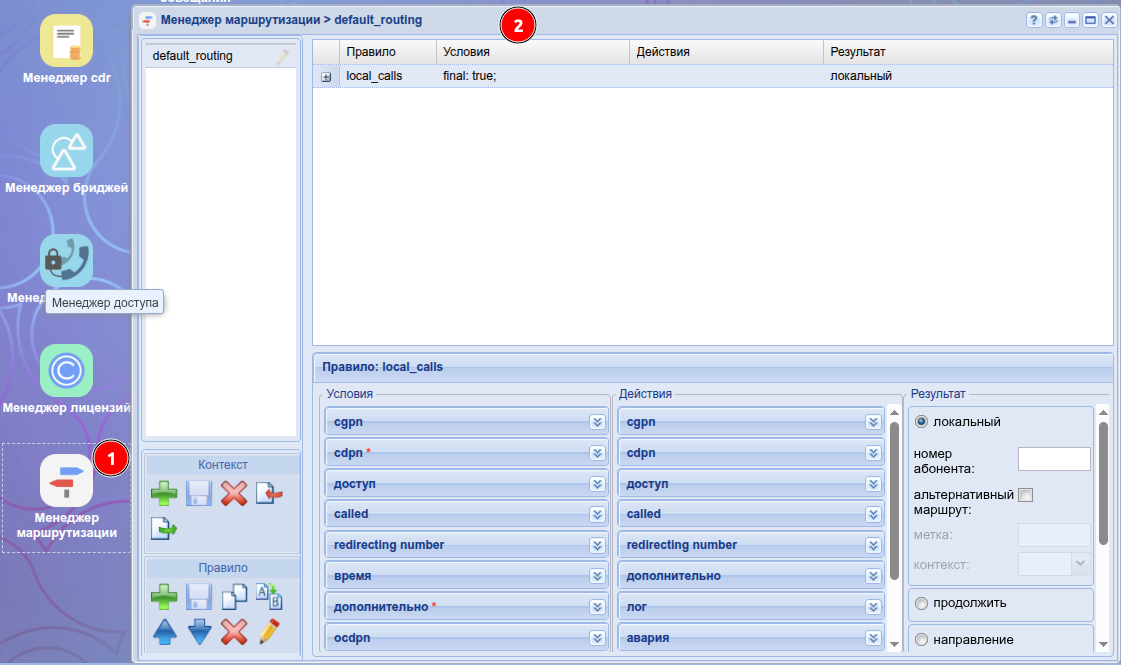The image size is (1121, 665).
Task: Expand the cdpn panel under Условия
Action: click(x=598, y=453)
